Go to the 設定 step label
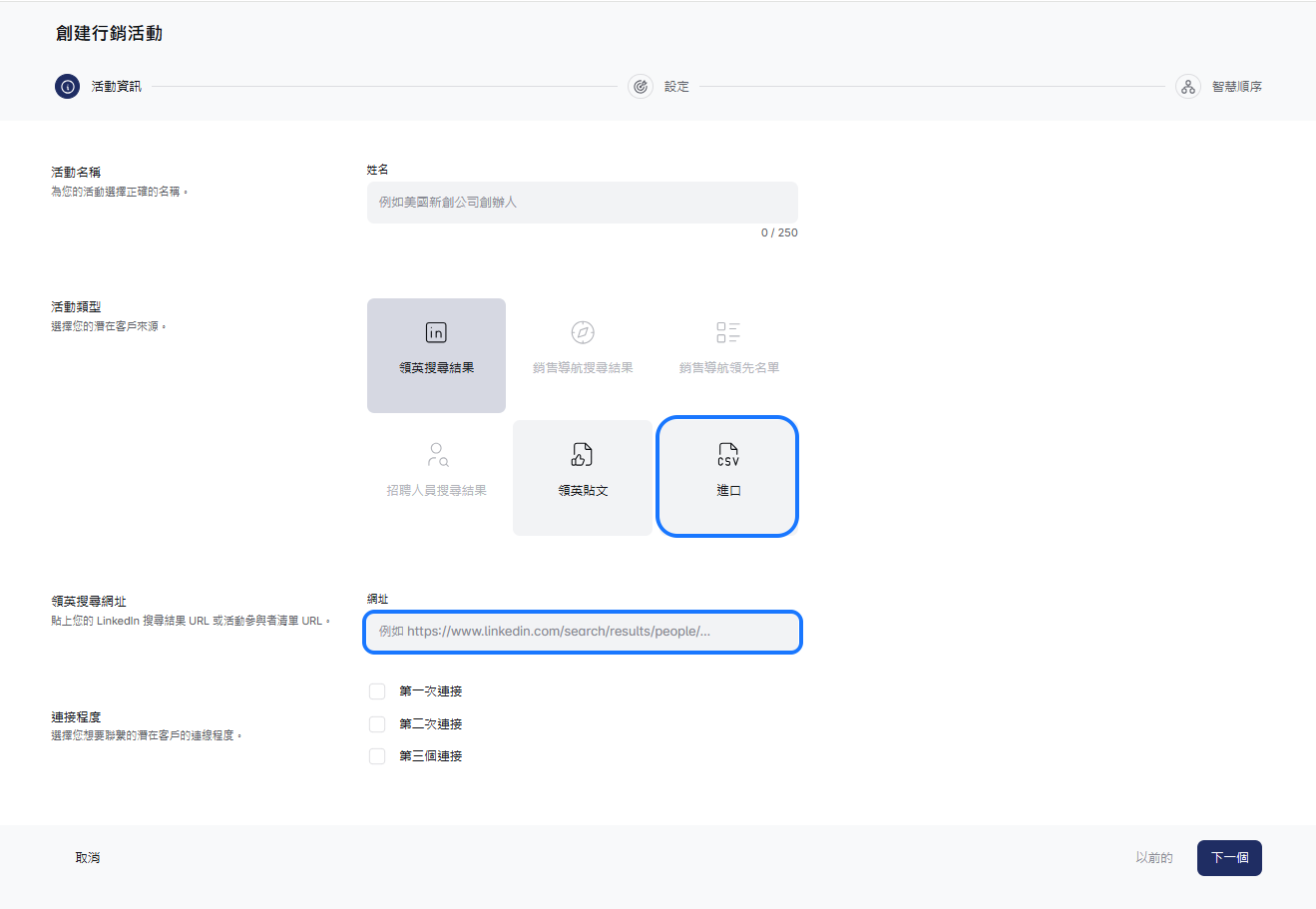Viewport: 1316px width, 909px height. (676, 87)
